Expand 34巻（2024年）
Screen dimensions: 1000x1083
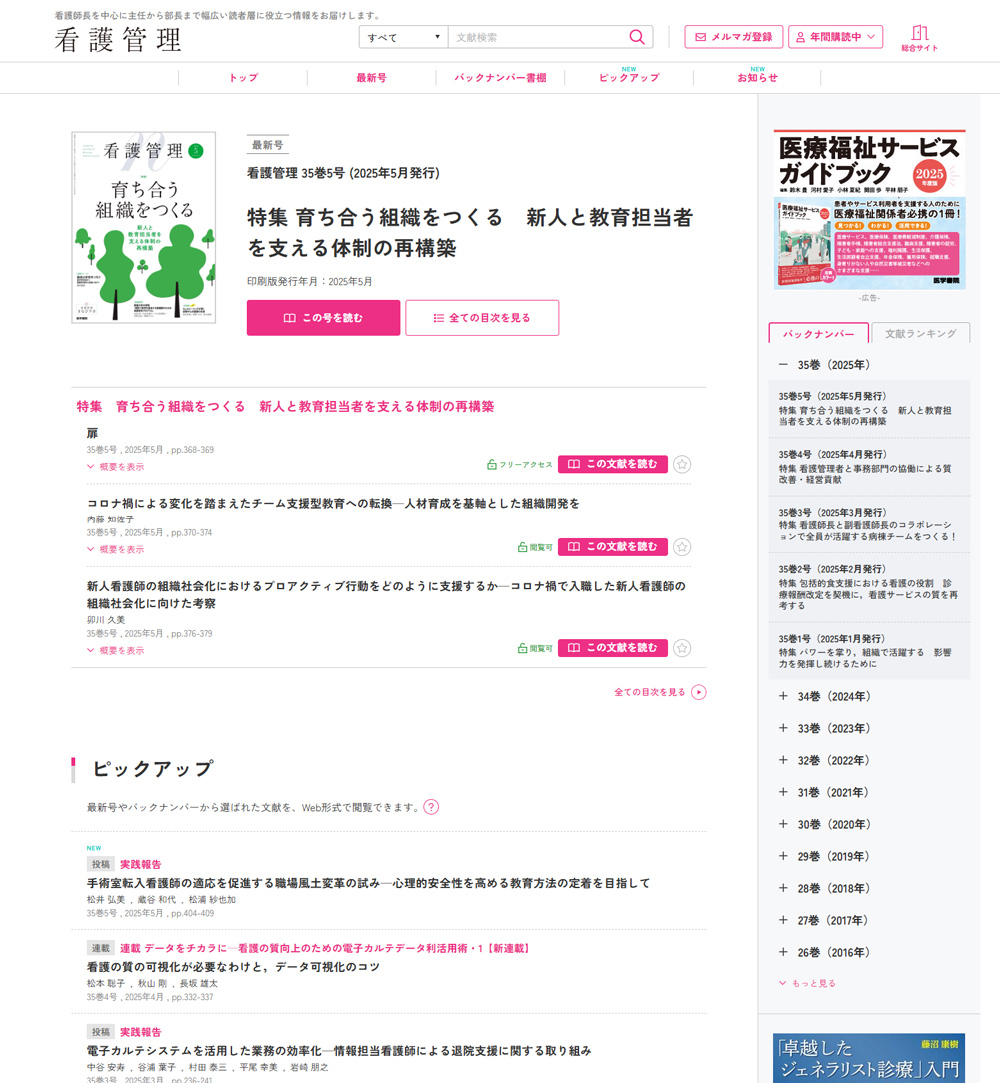tap(782, 696)
